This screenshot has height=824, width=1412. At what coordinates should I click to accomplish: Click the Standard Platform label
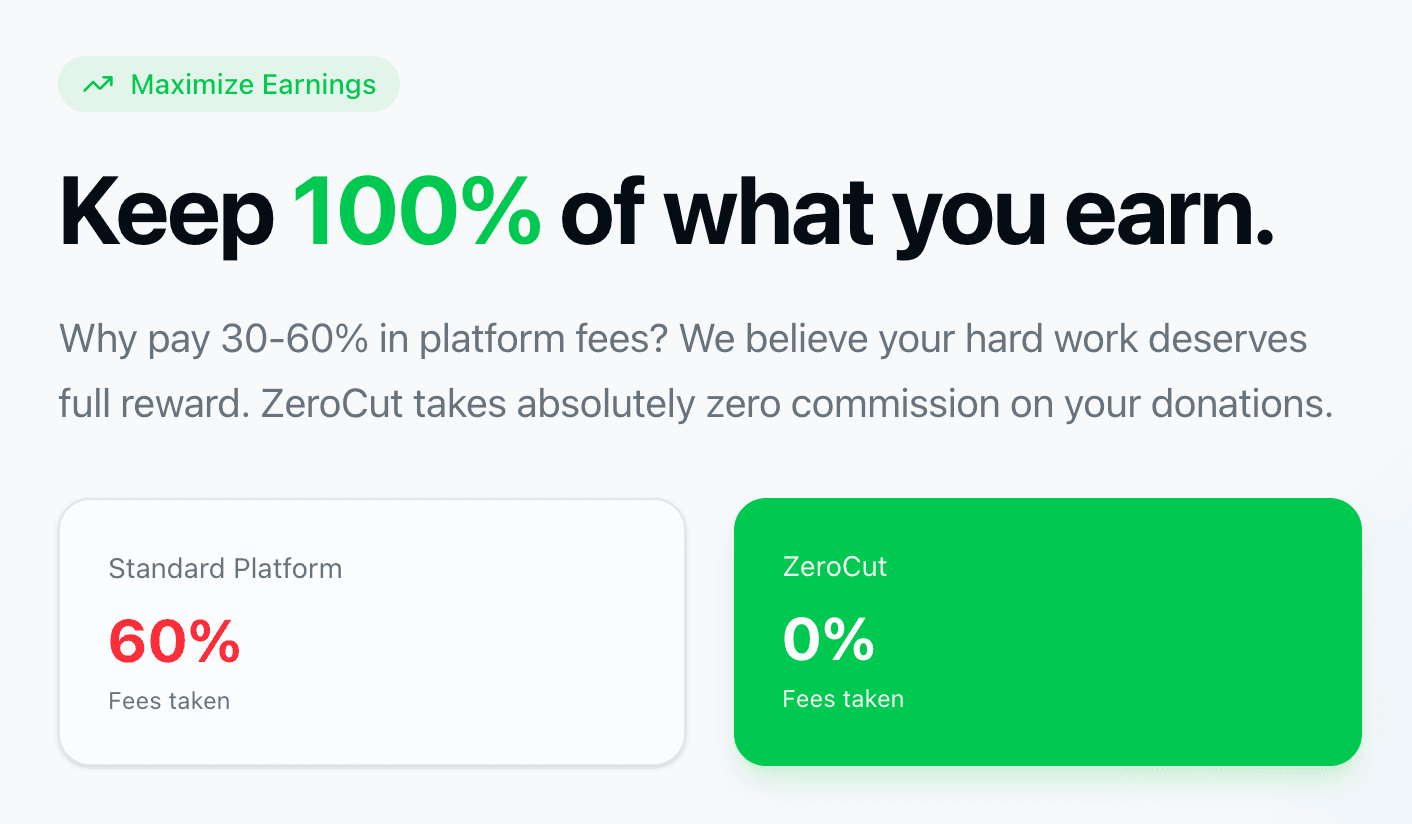pos(225,569)
